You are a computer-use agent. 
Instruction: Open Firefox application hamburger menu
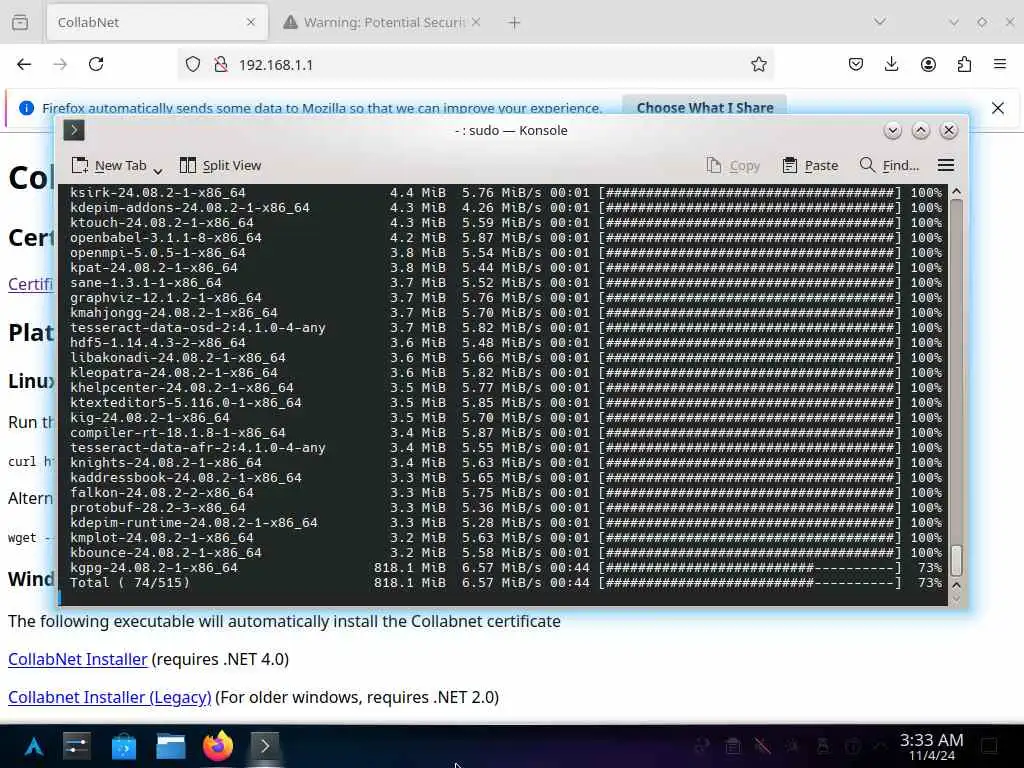pyautogui.click(x=1000, y=64)
